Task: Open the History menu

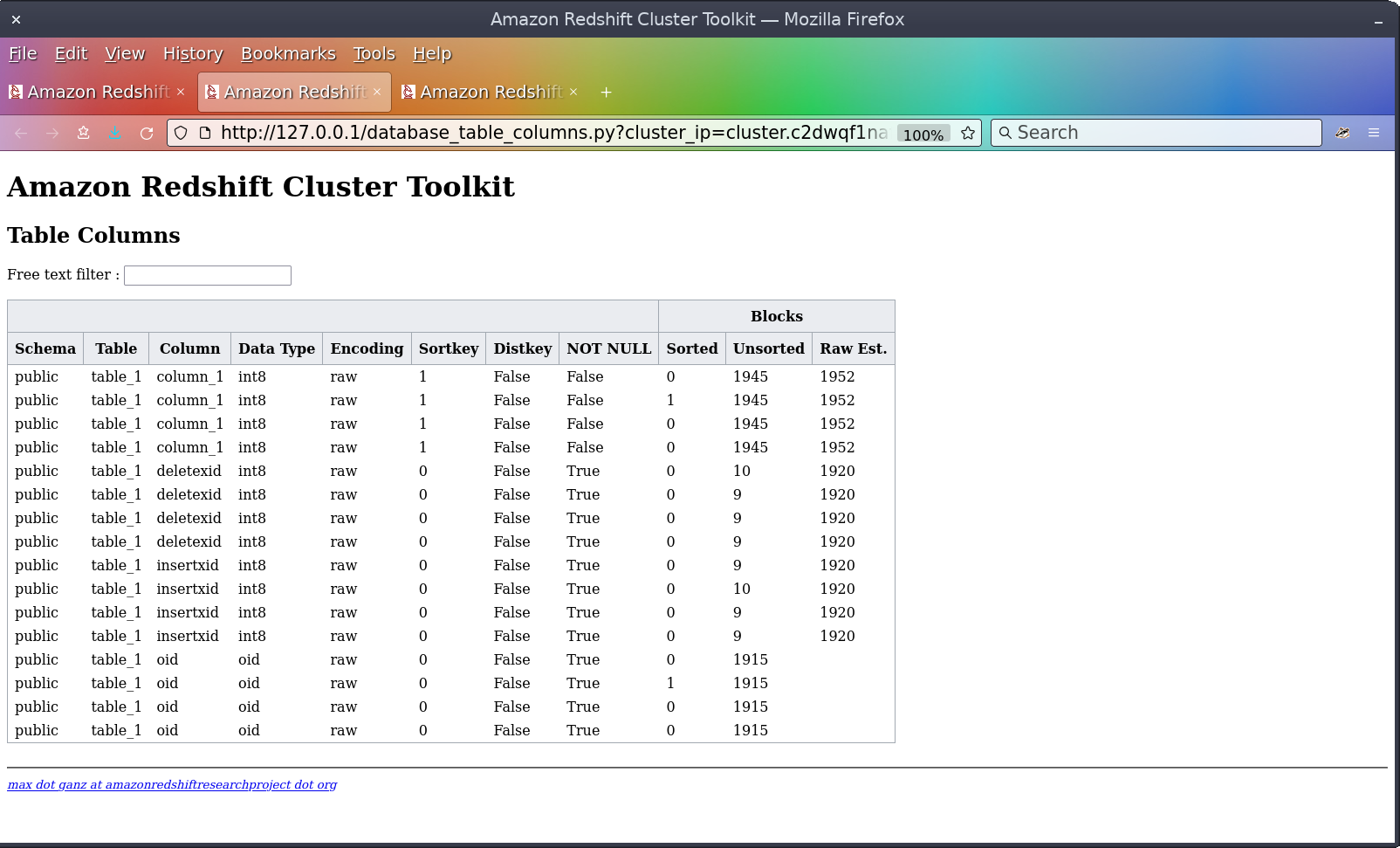Action: pyautogui.click(x=193, y=53)
